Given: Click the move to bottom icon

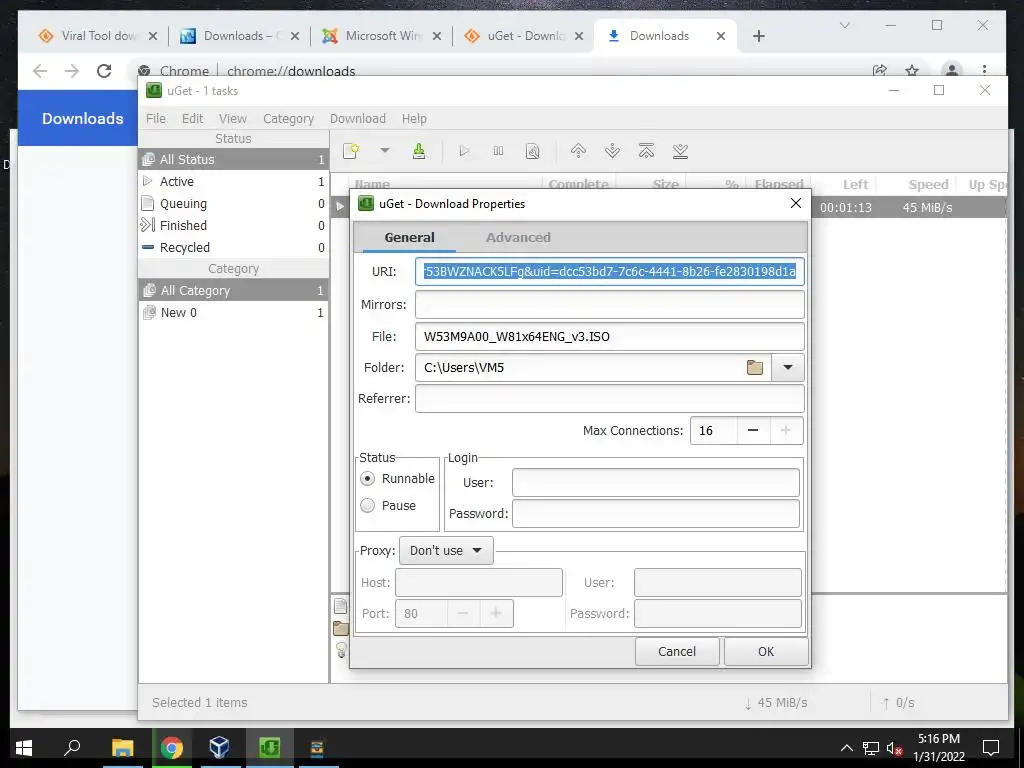Looking at the screenshot, I should pyautogui.click(x=680, y=151).
